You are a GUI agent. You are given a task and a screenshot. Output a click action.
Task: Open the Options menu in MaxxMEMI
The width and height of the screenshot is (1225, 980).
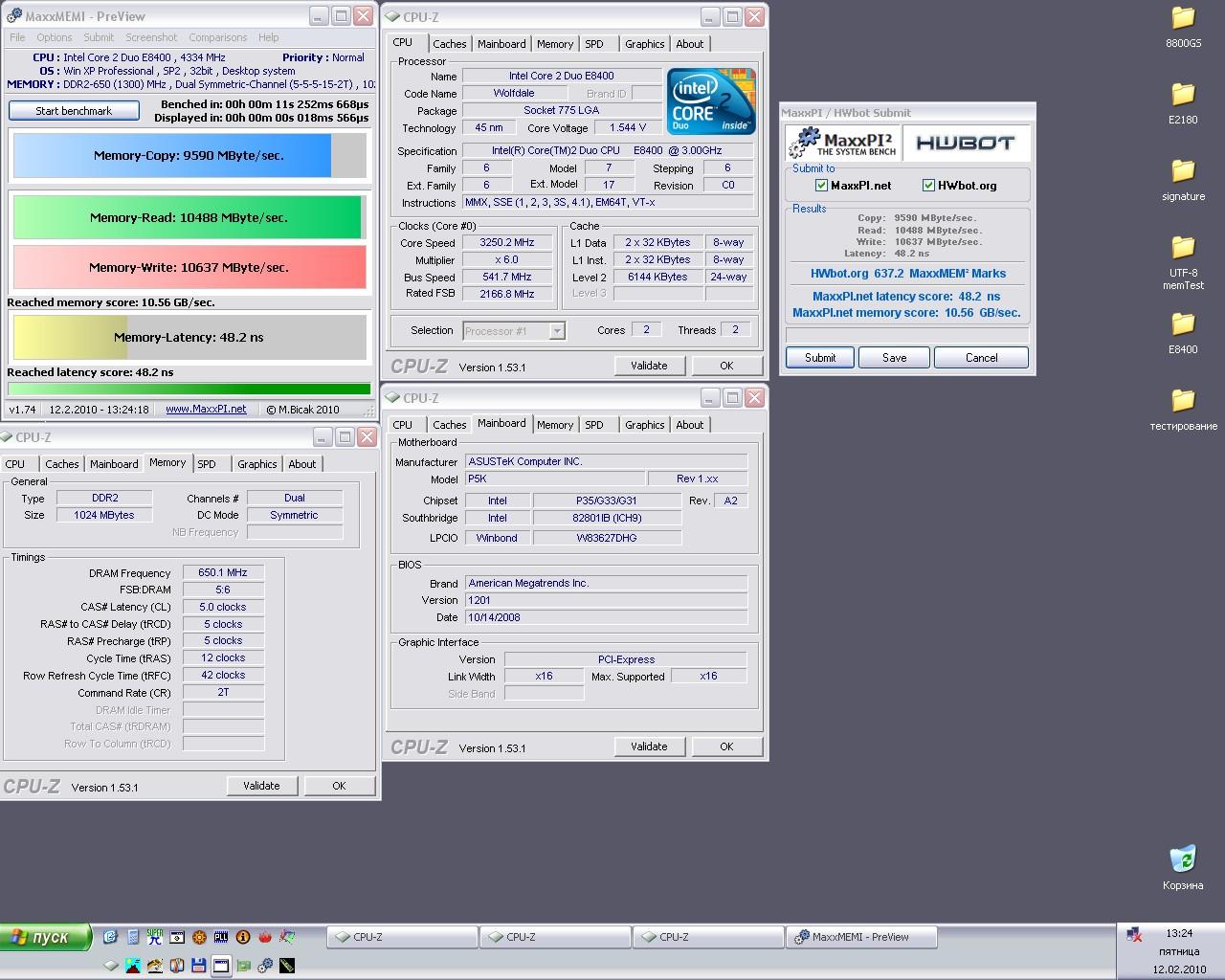[x=55, y=37]
